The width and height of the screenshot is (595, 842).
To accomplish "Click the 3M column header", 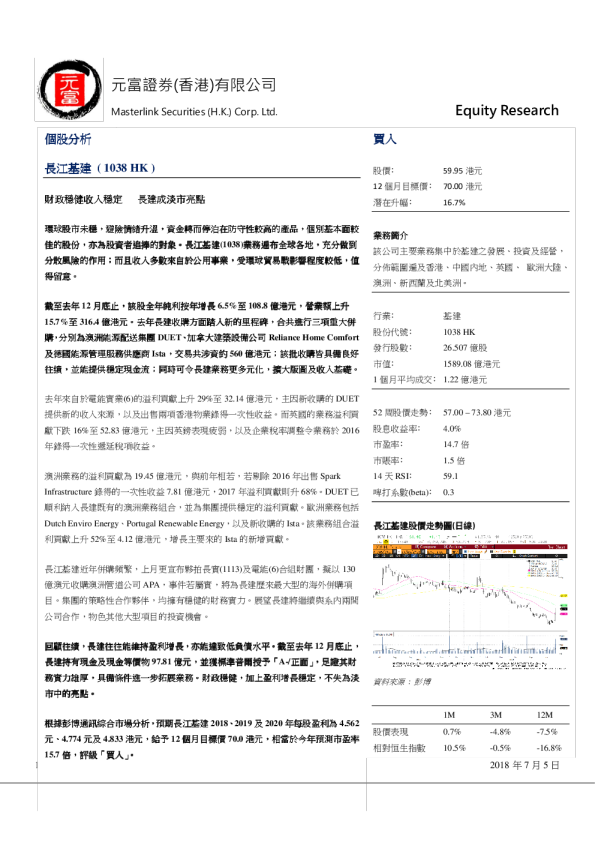I will [496, 715].
